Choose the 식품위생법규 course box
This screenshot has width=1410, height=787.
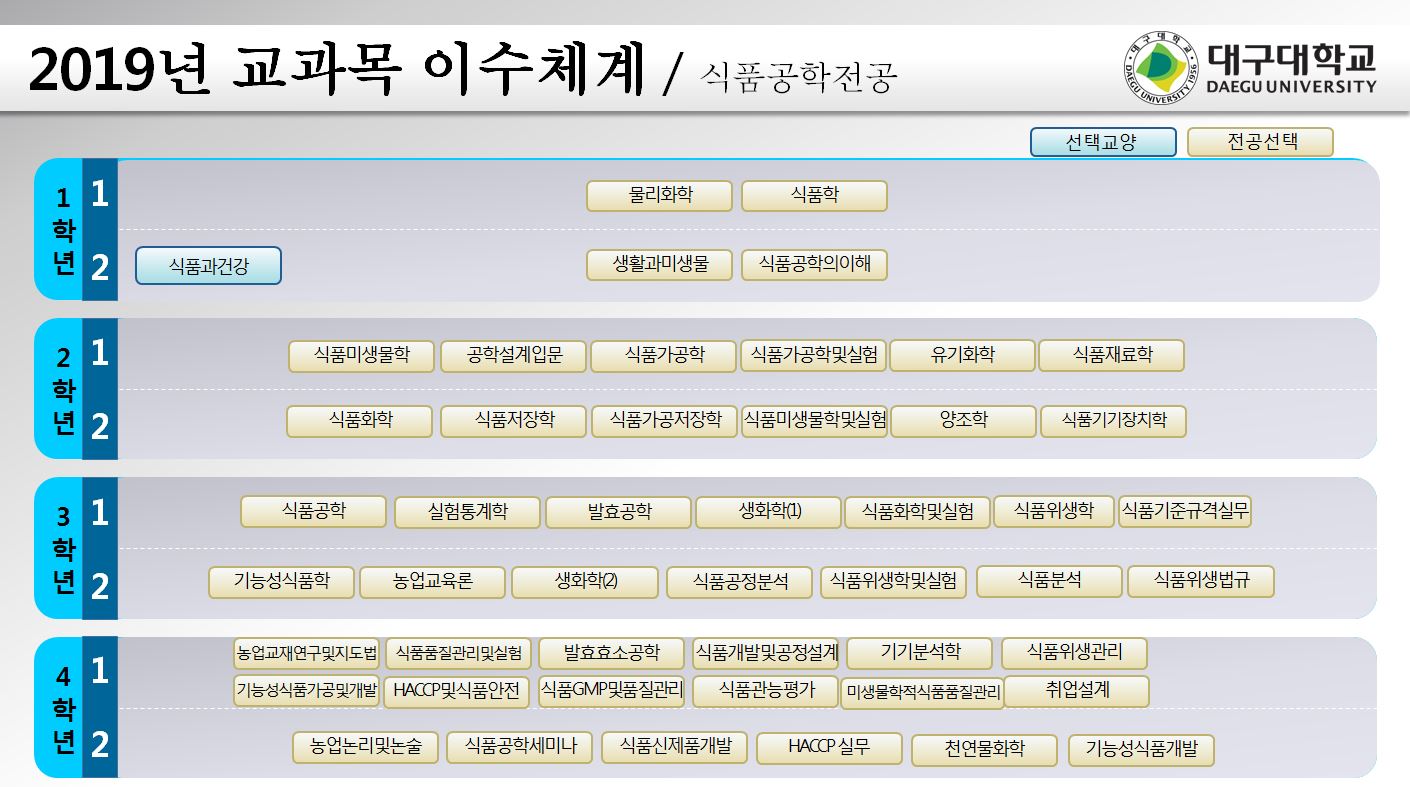(x=1200, y=581)
